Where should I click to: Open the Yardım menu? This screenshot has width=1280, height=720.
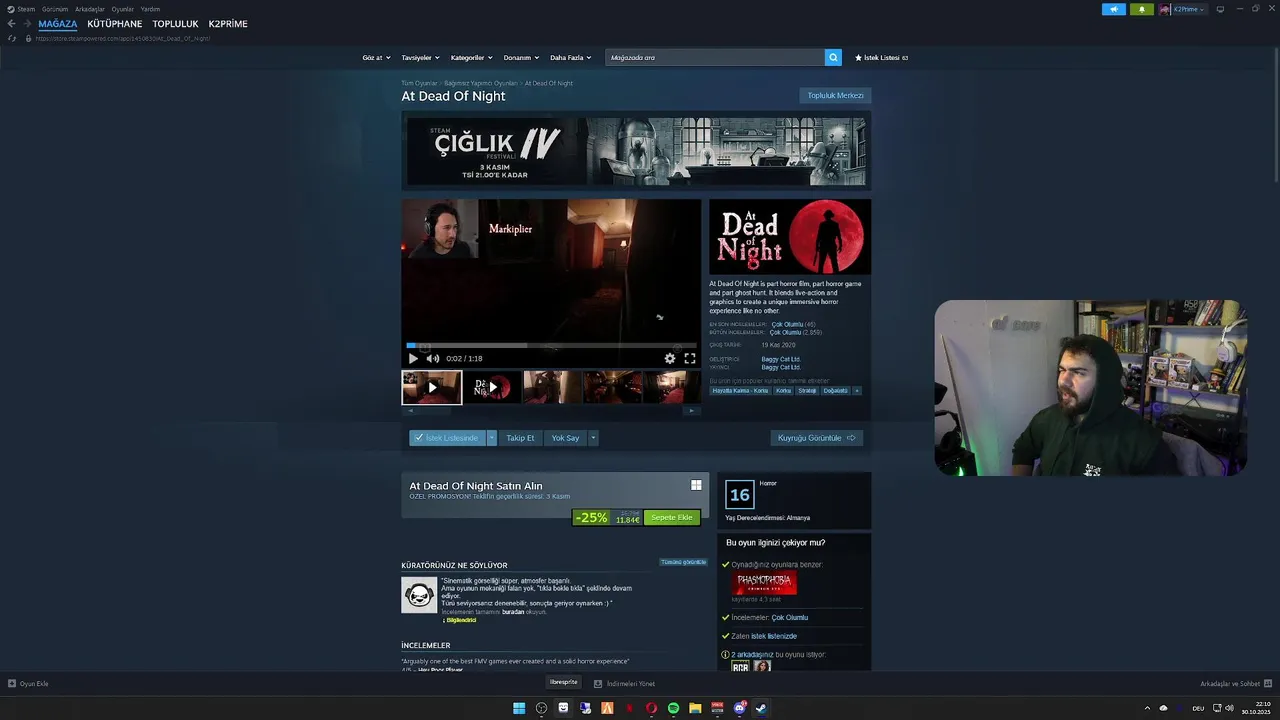[x=150, y=9]
